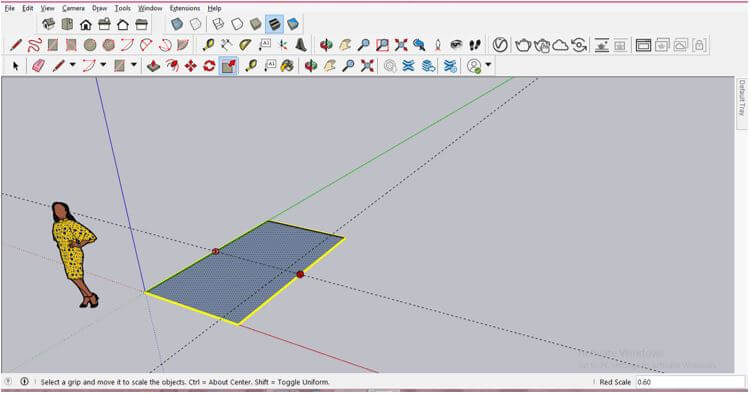Choose the arrow Select tool
This screenshot has height=394, width=751.
coord(16,66)
